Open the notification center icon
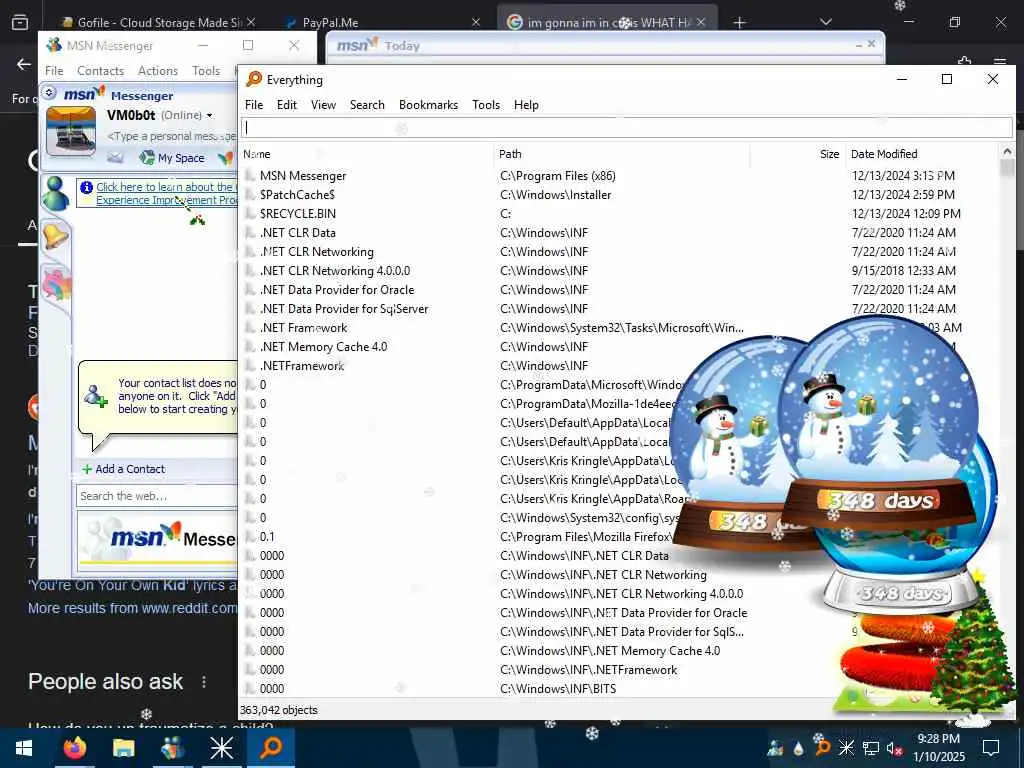Screen dimensions: 1024x768 coord(991,748)
